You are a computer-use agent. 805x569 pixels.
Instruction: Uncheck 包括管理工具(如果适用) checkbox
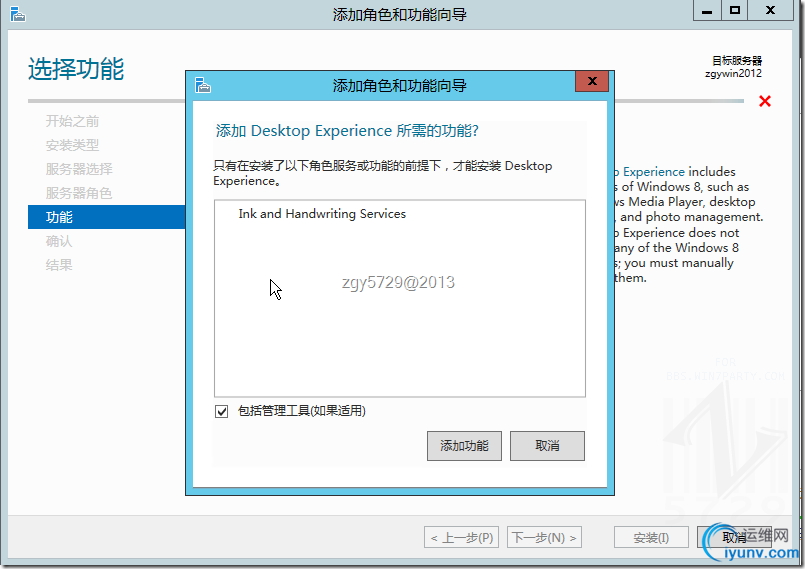coord(221,411)
